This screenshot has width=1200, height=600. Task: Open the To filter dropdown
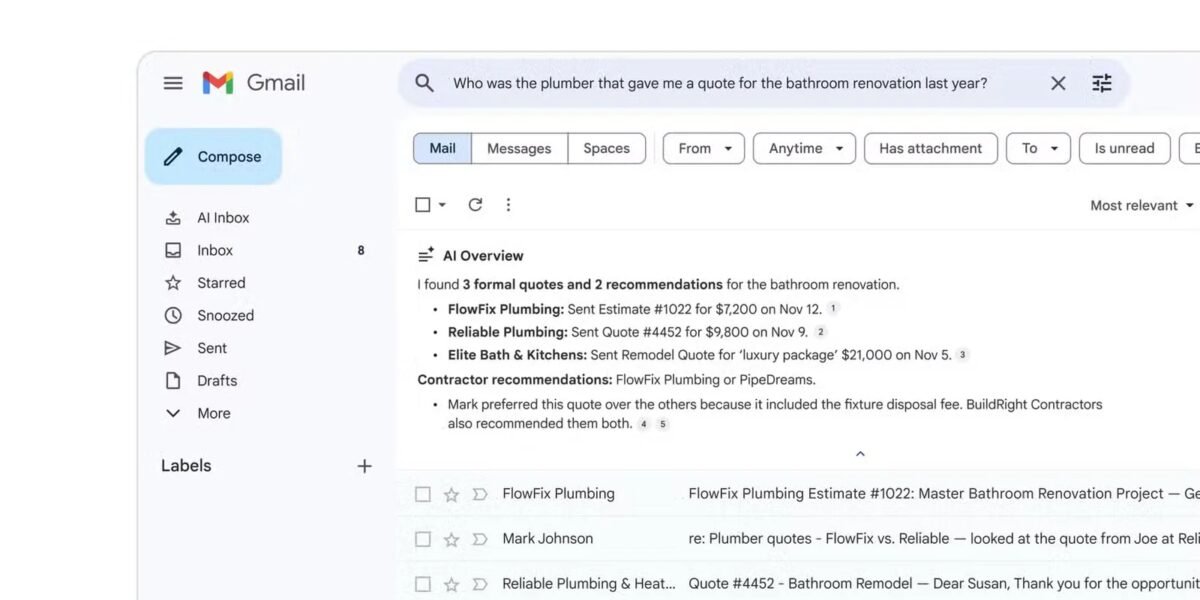tap(1038, 148)
